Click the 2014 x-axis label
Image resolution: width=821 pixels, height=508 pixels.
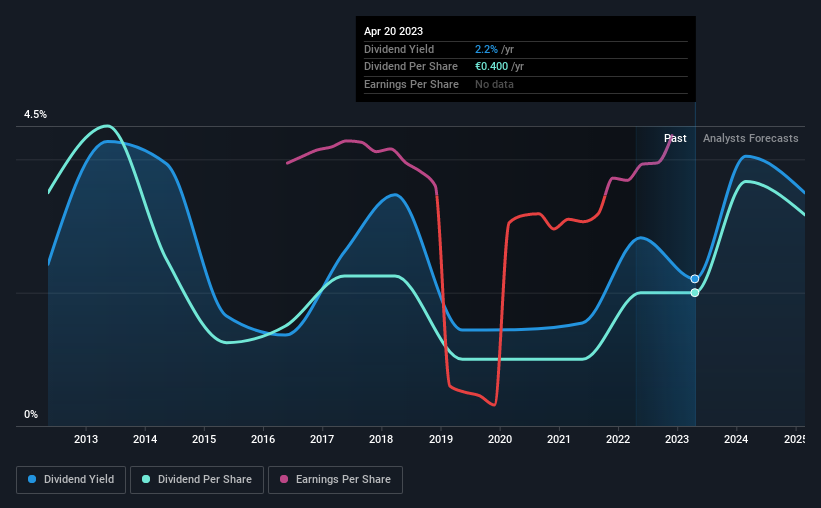pos(145,439)
